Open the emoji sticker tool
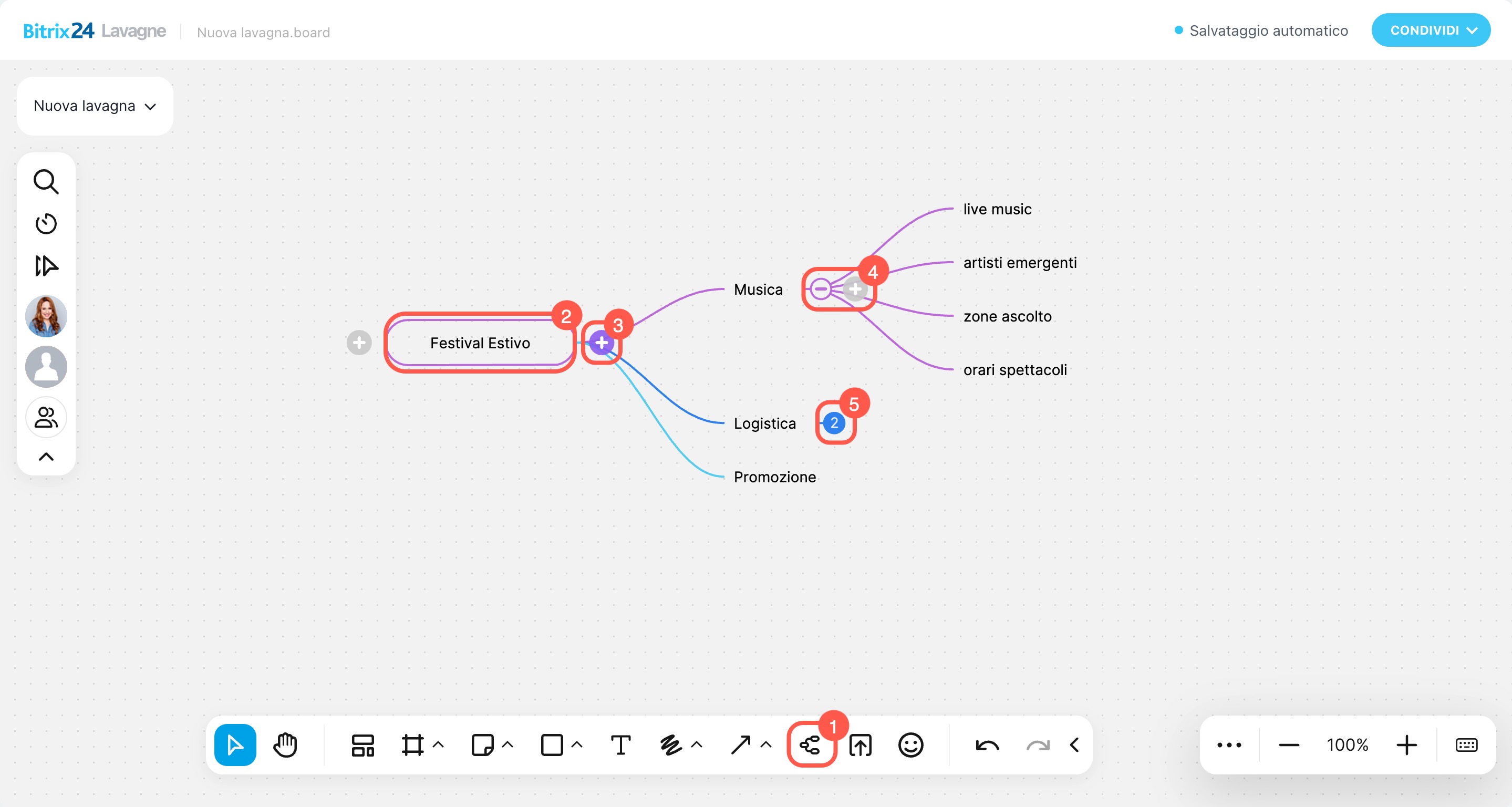 910,746
